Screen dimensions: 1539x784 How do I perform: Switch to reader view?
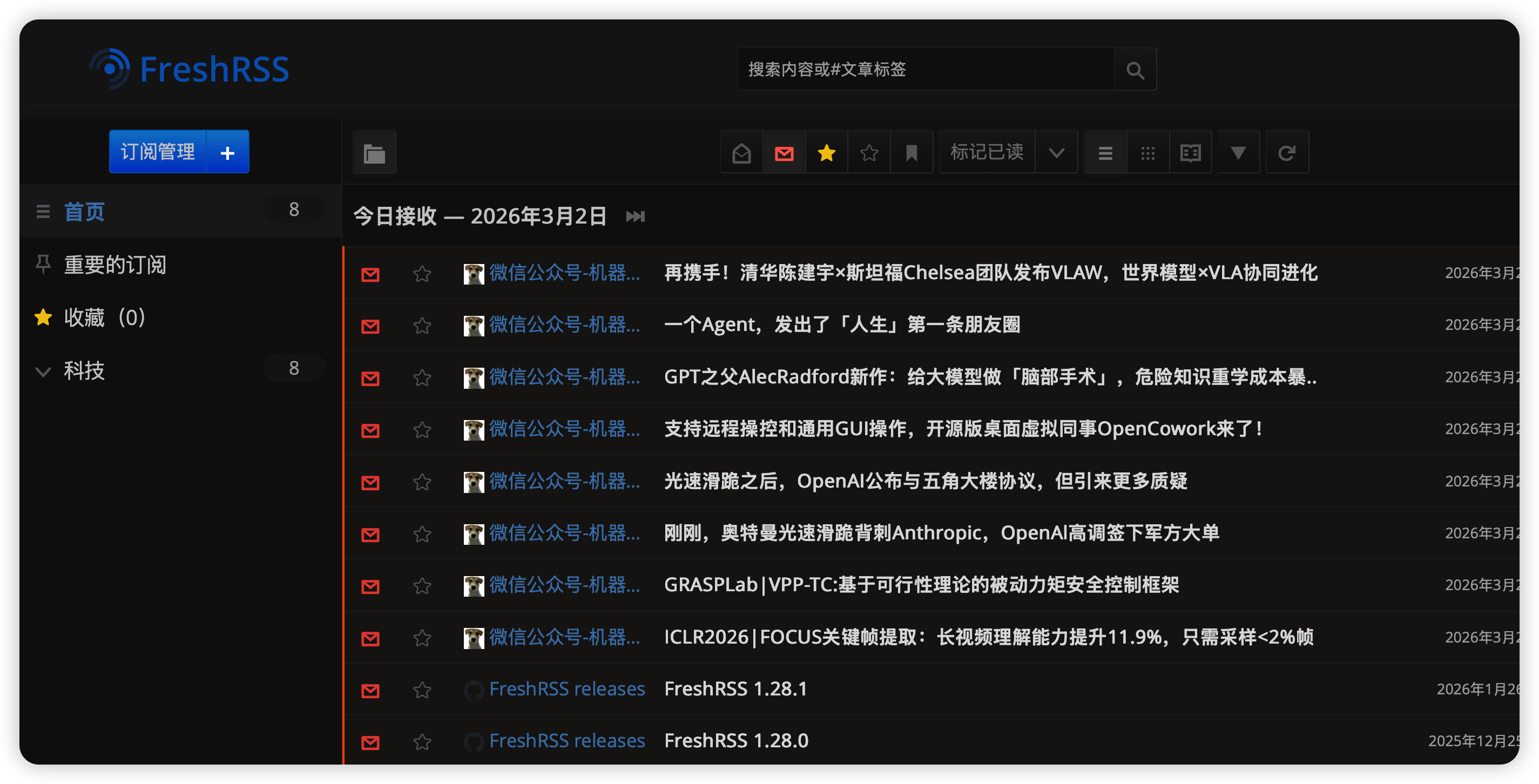click(1191, 153)
